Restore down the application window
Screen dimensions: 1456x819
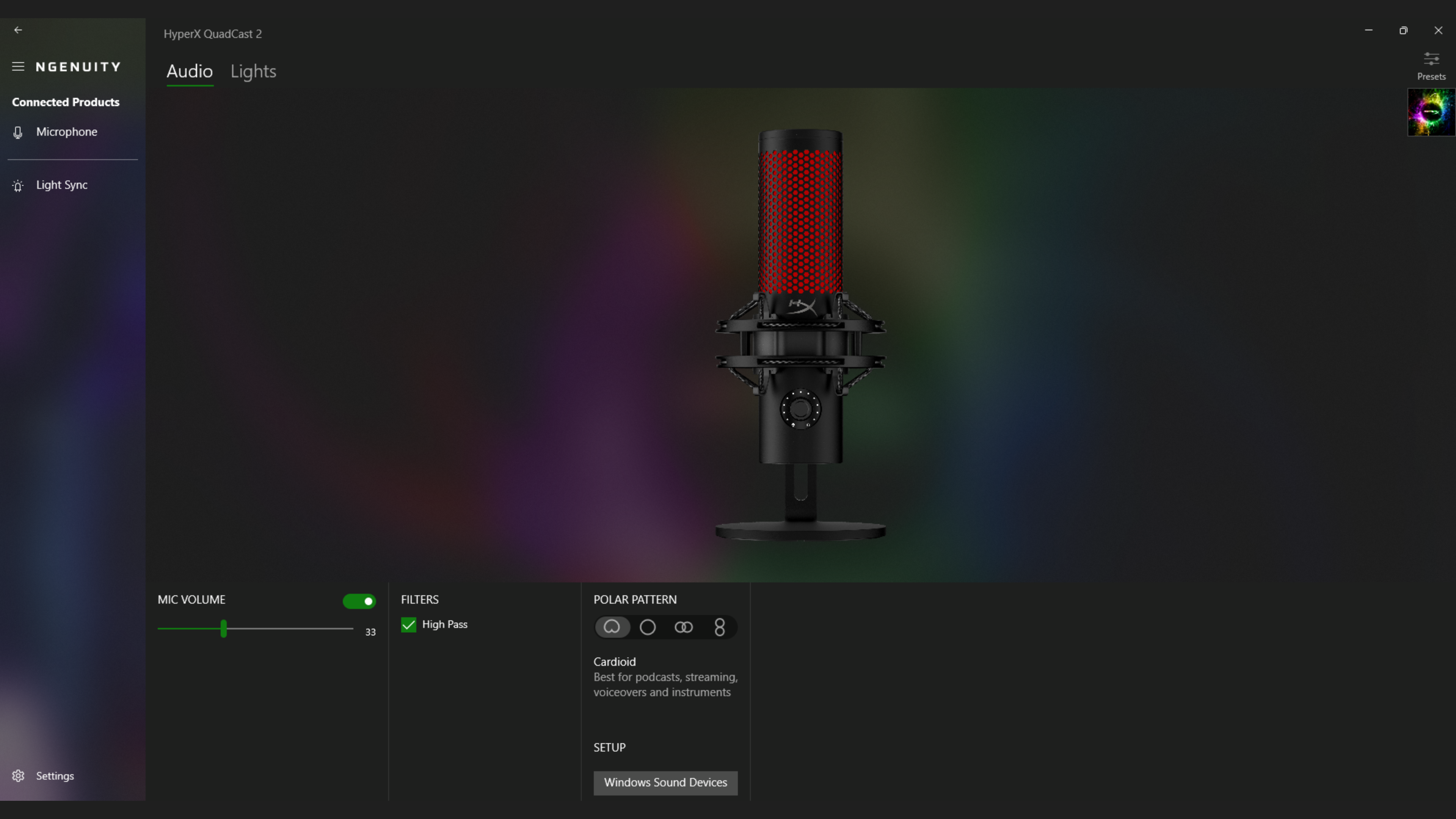[1403, 30]
